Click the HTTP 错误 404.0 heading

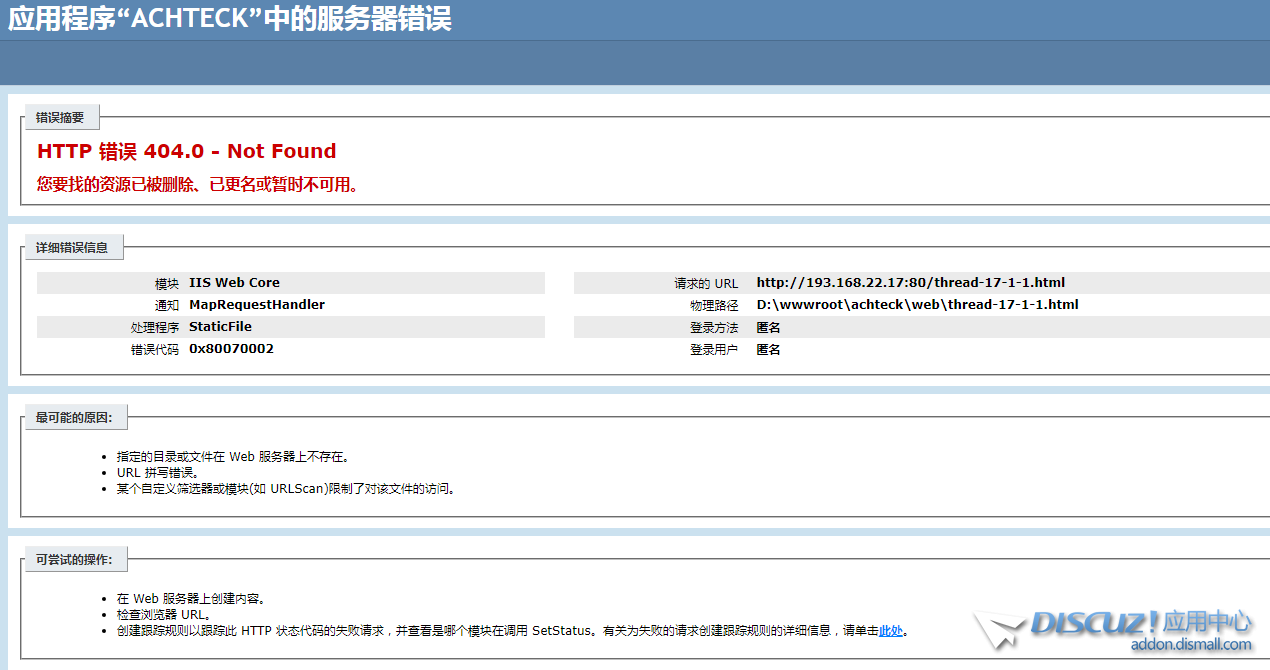pos(186,151)
